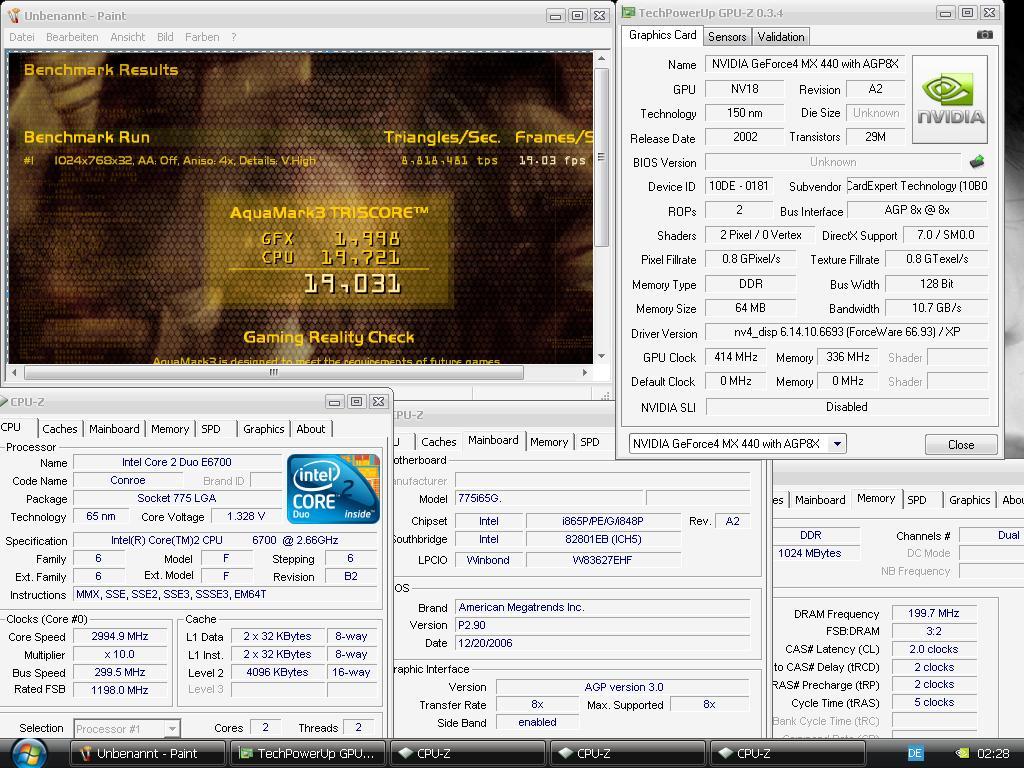The height and width of the screenshot is (768, 1024).
Task: Click the mainboard model 775i65G. field
Action: pyautogui.click(x=549, y=498)
